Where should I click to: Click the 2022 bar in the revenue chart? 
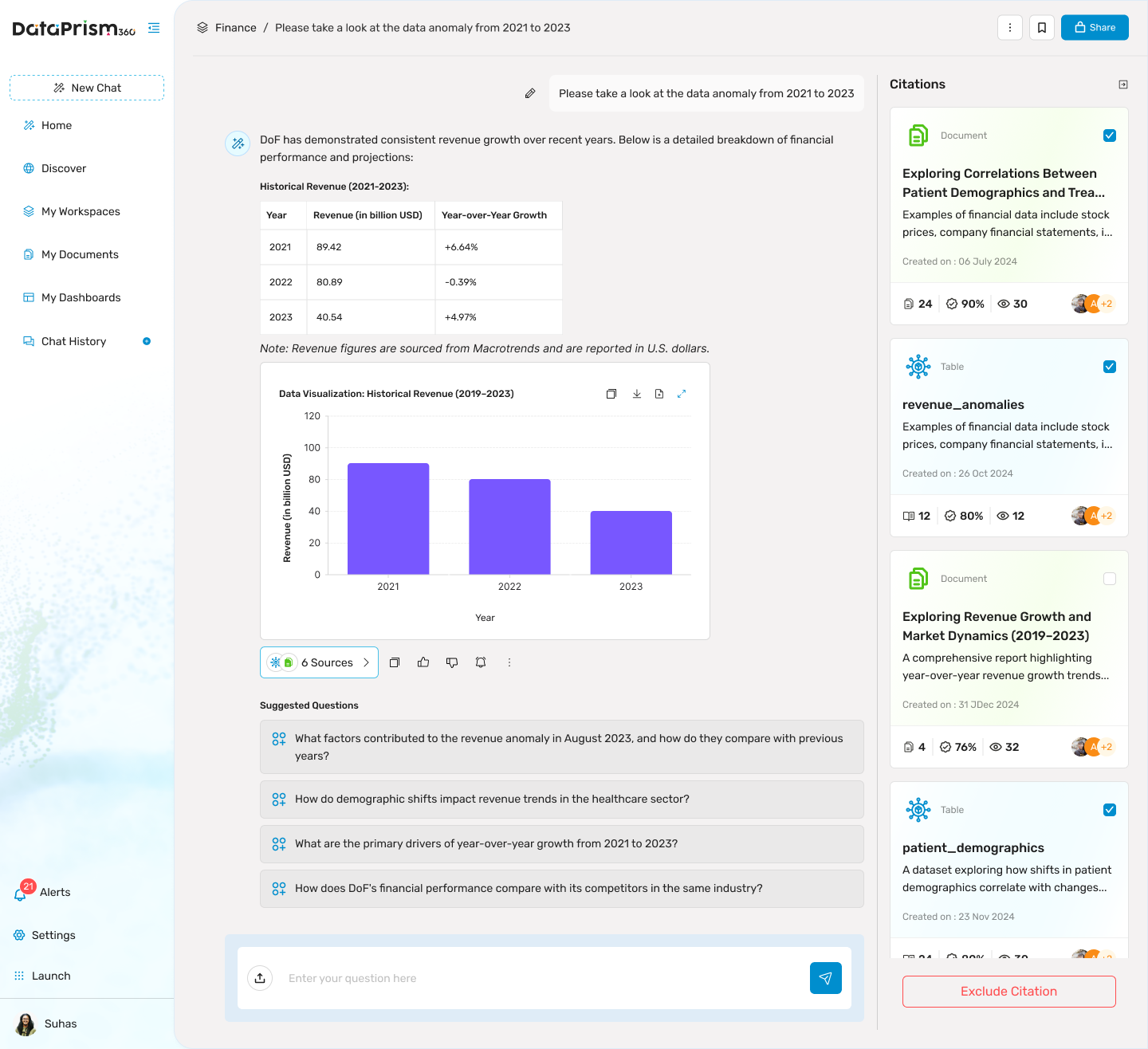coord(509,527)
